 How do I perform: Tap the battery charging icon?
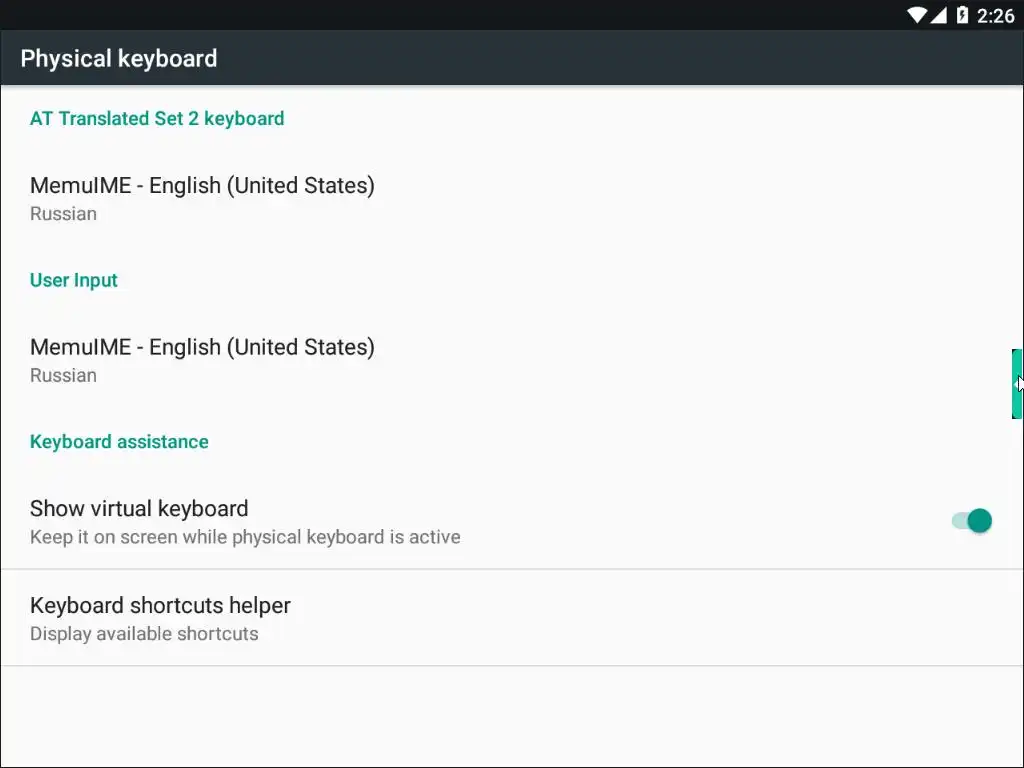coord(962,15)
